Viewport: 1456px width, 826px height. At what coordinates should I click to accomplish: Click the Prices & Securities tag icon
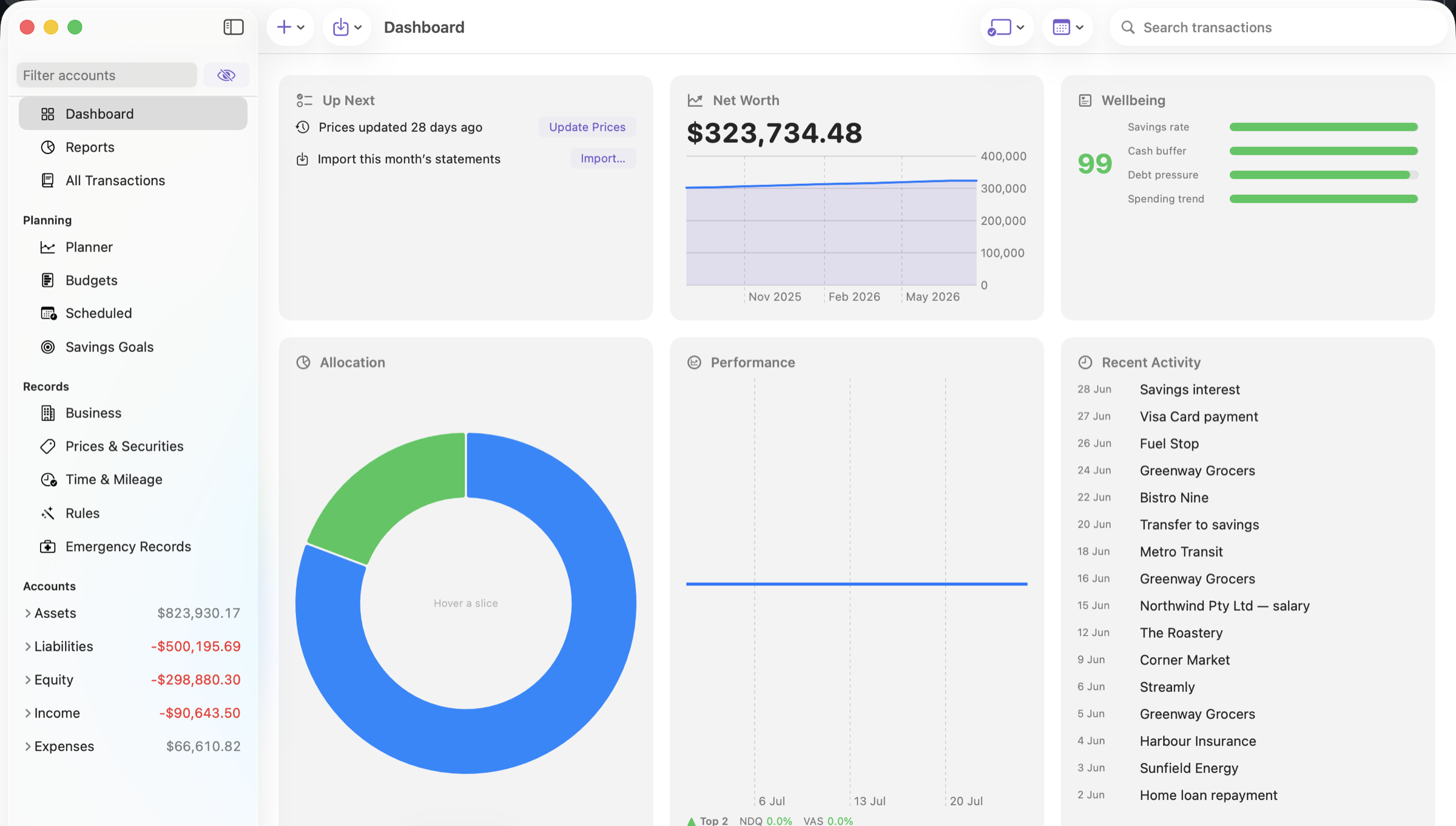(48, 446)
